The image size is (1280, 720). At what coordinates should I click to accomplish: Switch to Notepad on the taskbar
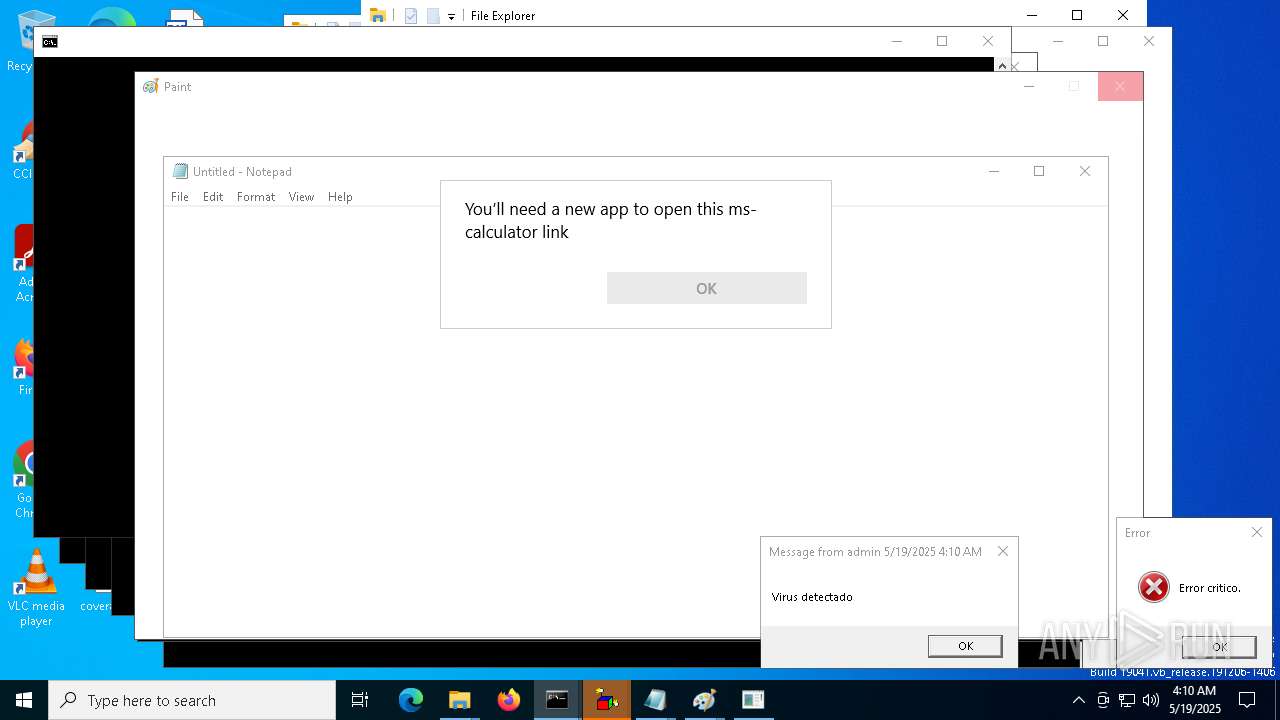[655, 700]
